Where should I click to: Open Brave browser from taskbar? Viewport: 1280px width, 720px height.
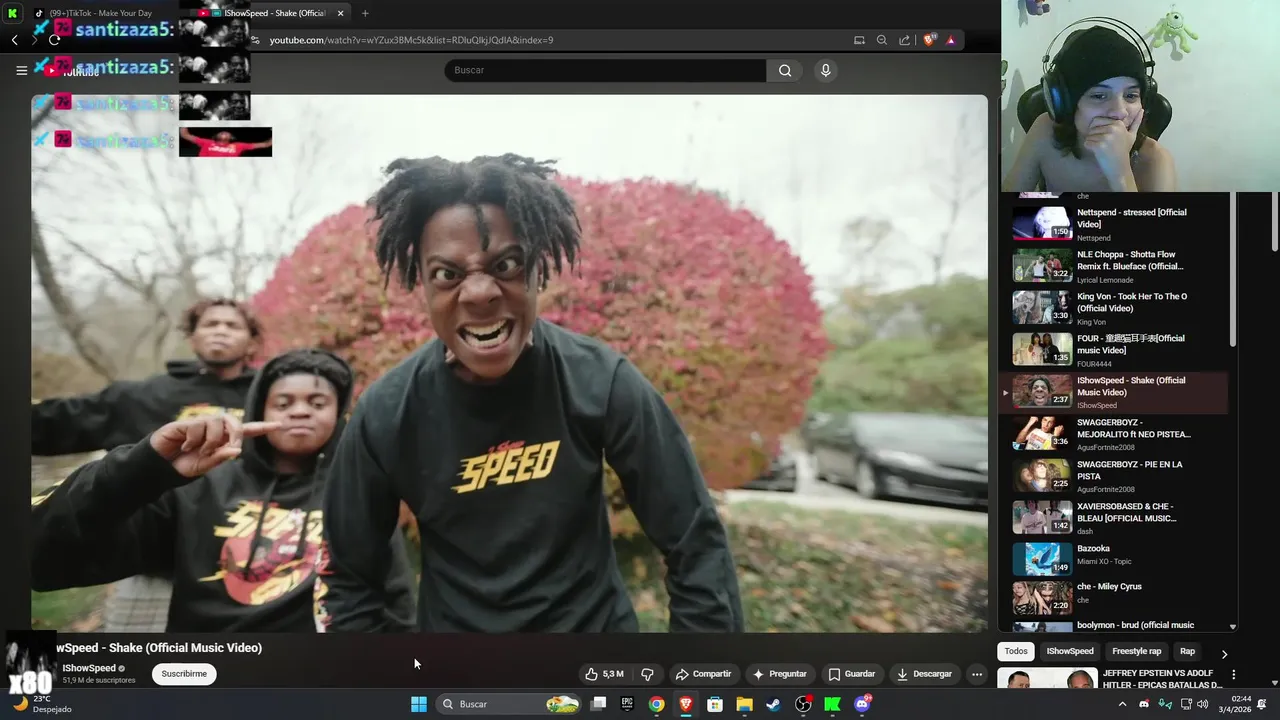pyautogui.click(x=686, y=704)
